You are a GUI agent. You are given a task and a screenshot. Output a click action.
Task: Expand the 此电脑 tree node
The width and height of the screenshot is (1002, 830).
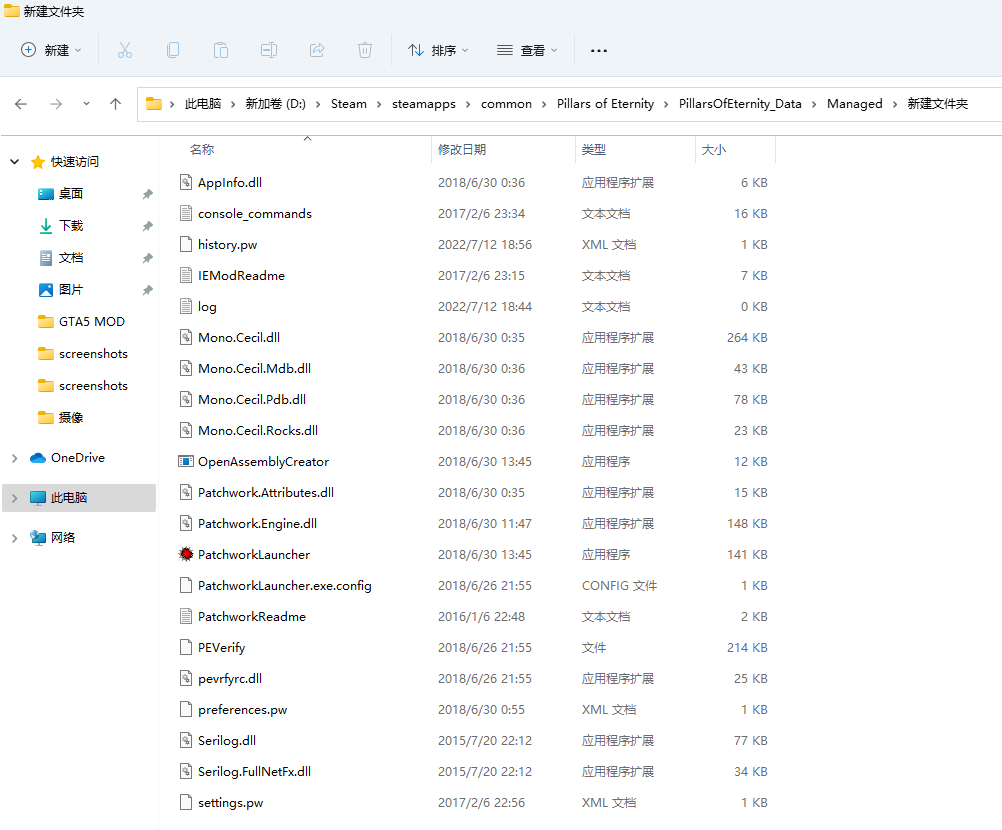pos(15,498)
